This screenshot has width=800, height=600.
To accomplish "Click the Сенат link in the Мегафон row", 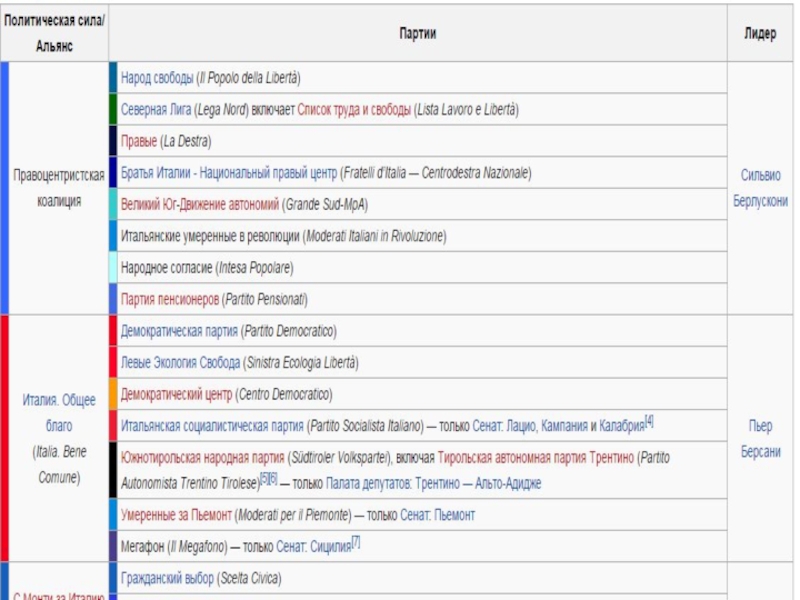I will click(291, 546).
